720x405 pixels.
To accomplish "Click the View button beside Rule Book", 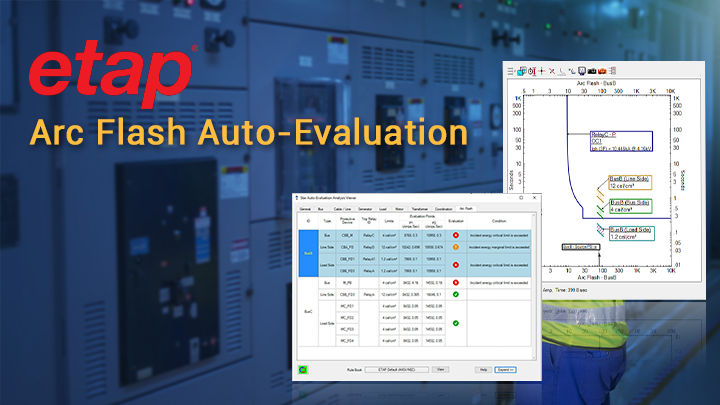I will point(440,370).
